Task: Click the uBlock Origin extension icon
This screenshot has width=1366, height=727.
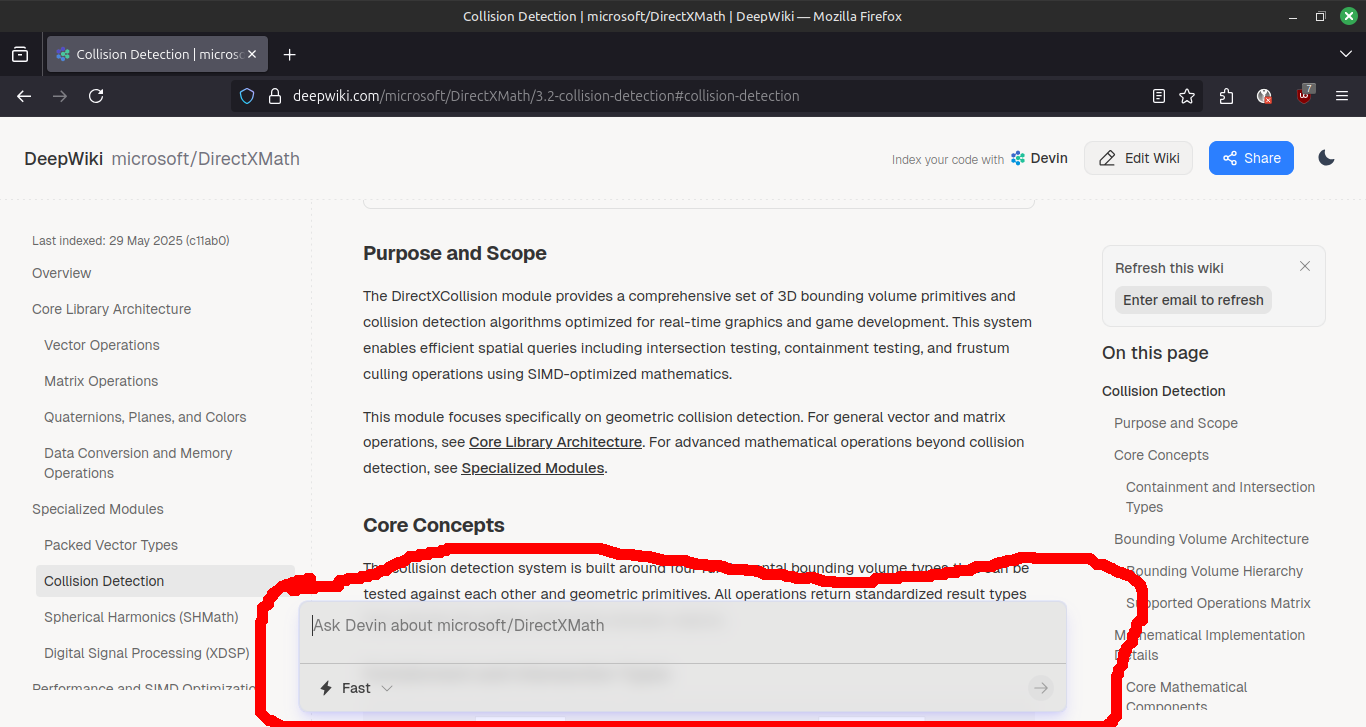Action: point(1304,96)
